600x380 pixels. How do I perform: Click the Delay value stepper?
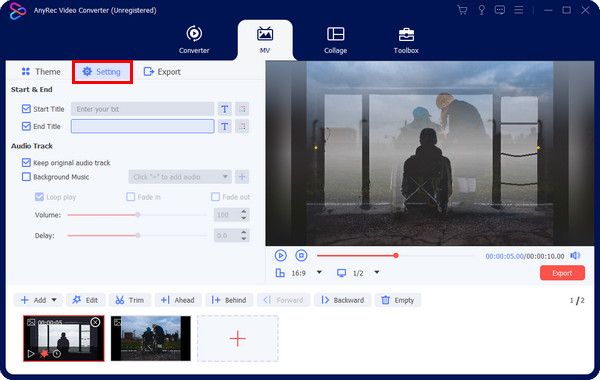[244, 235]
